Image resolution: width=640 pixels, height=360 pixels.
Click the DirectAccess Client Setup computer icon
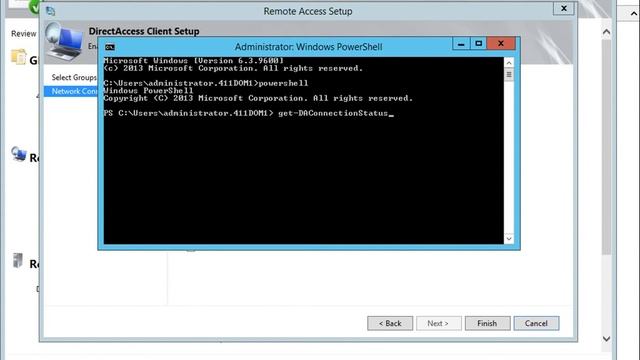pyautogui.click(x=64, y=42)
